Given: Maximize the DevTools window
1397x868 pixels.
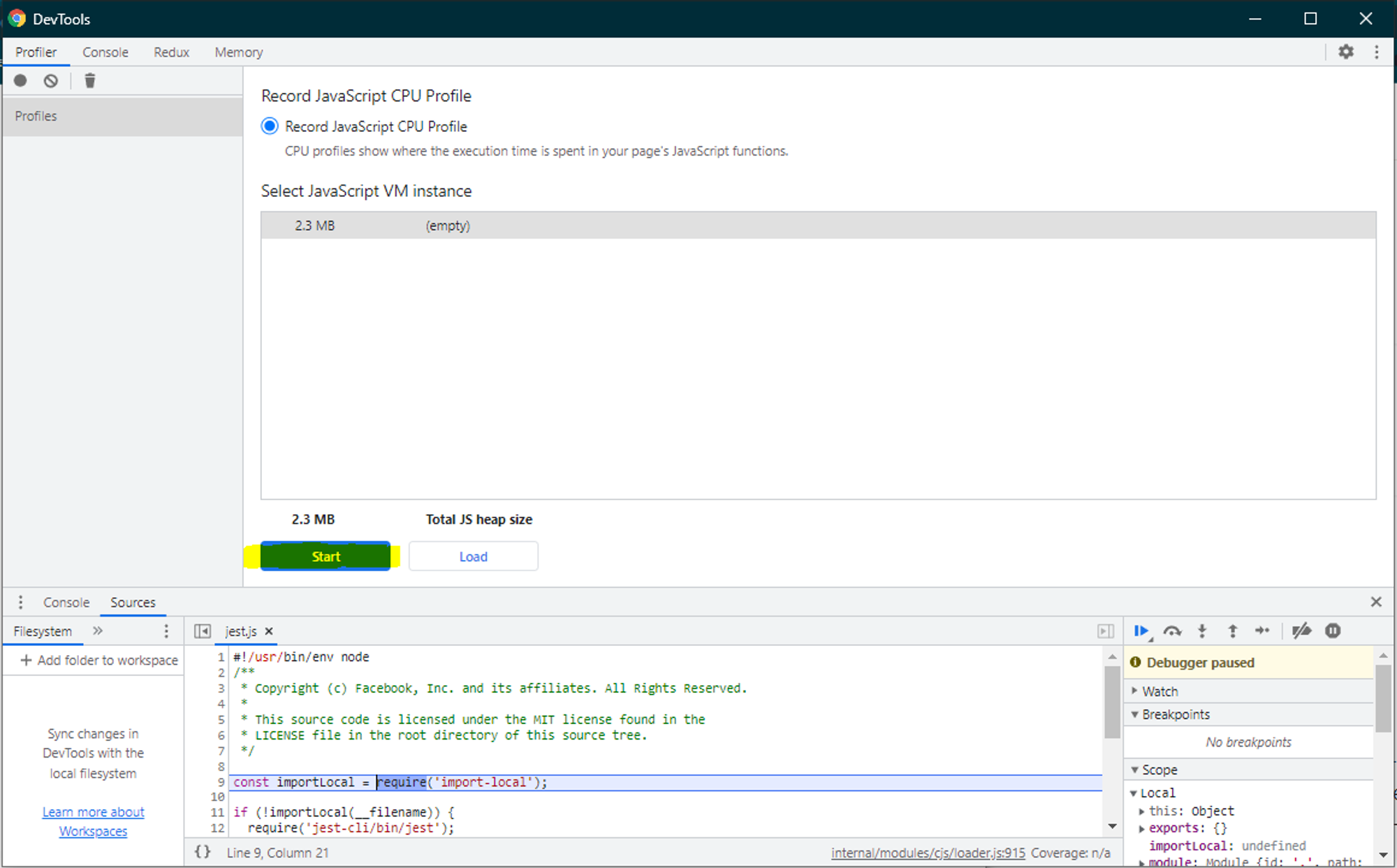Looking at the screenshot, I should 1310,19.
